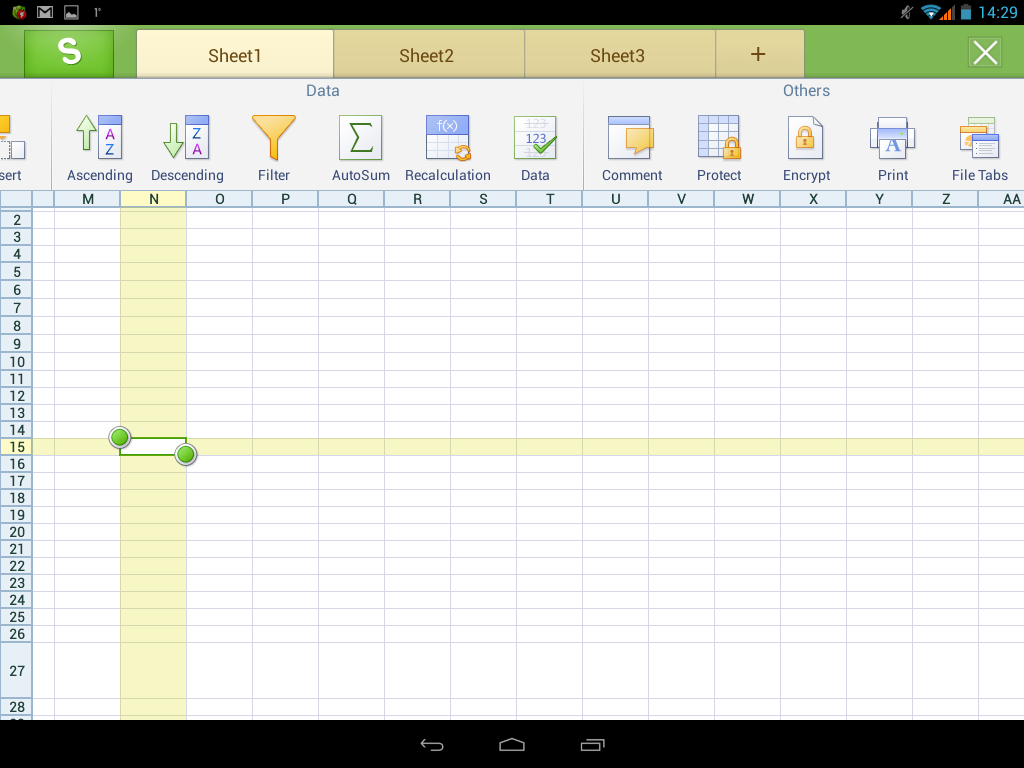
Task: Add a new sheet with plus button
Action: (758, 54)
